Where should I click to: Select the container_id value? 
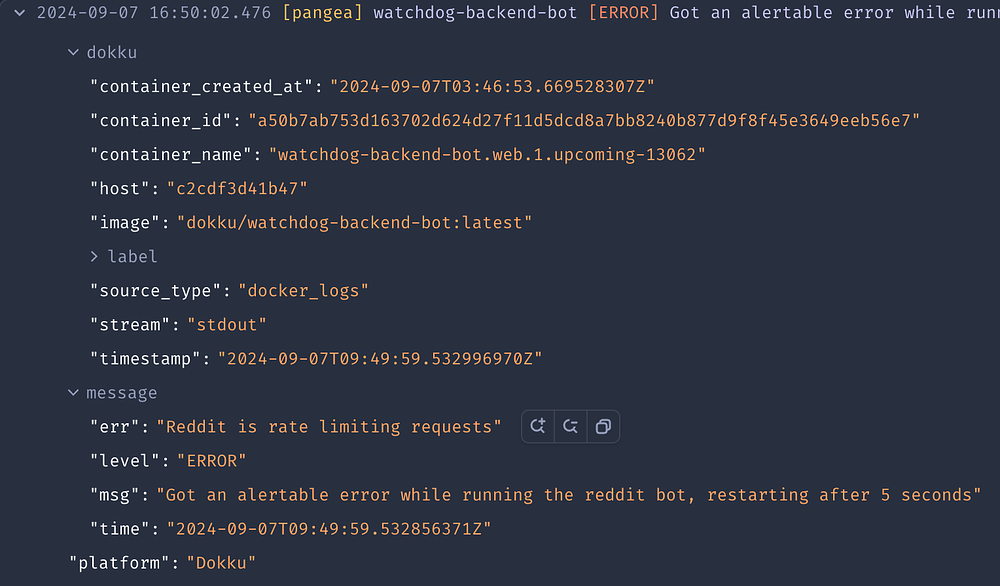coord(584,121)
